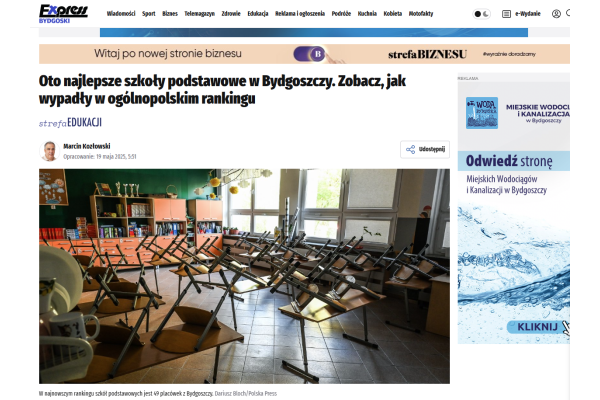
Task: Click the share icon next to Udostępnij
Action: click(411, 149)
